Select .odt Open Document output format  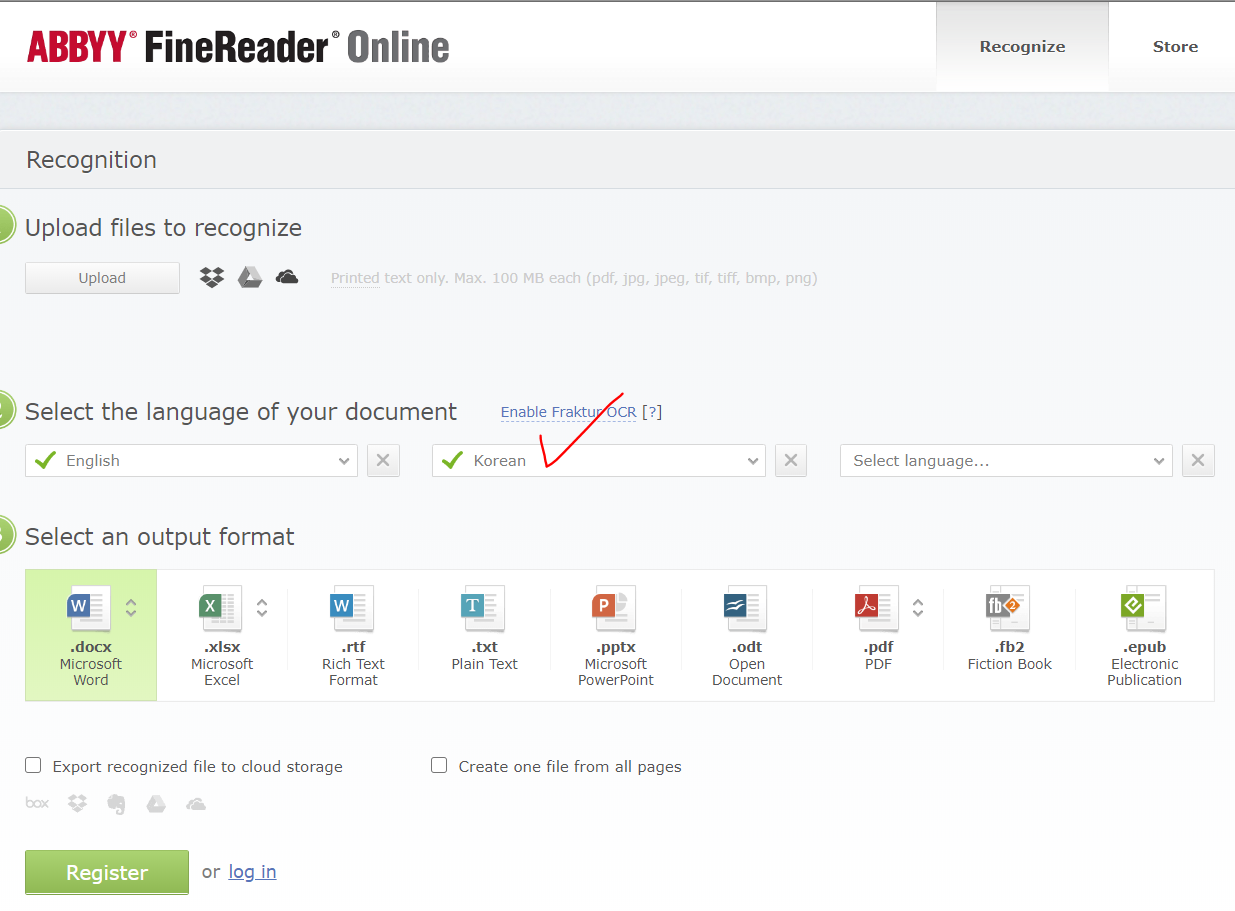(x=747, y=636)
